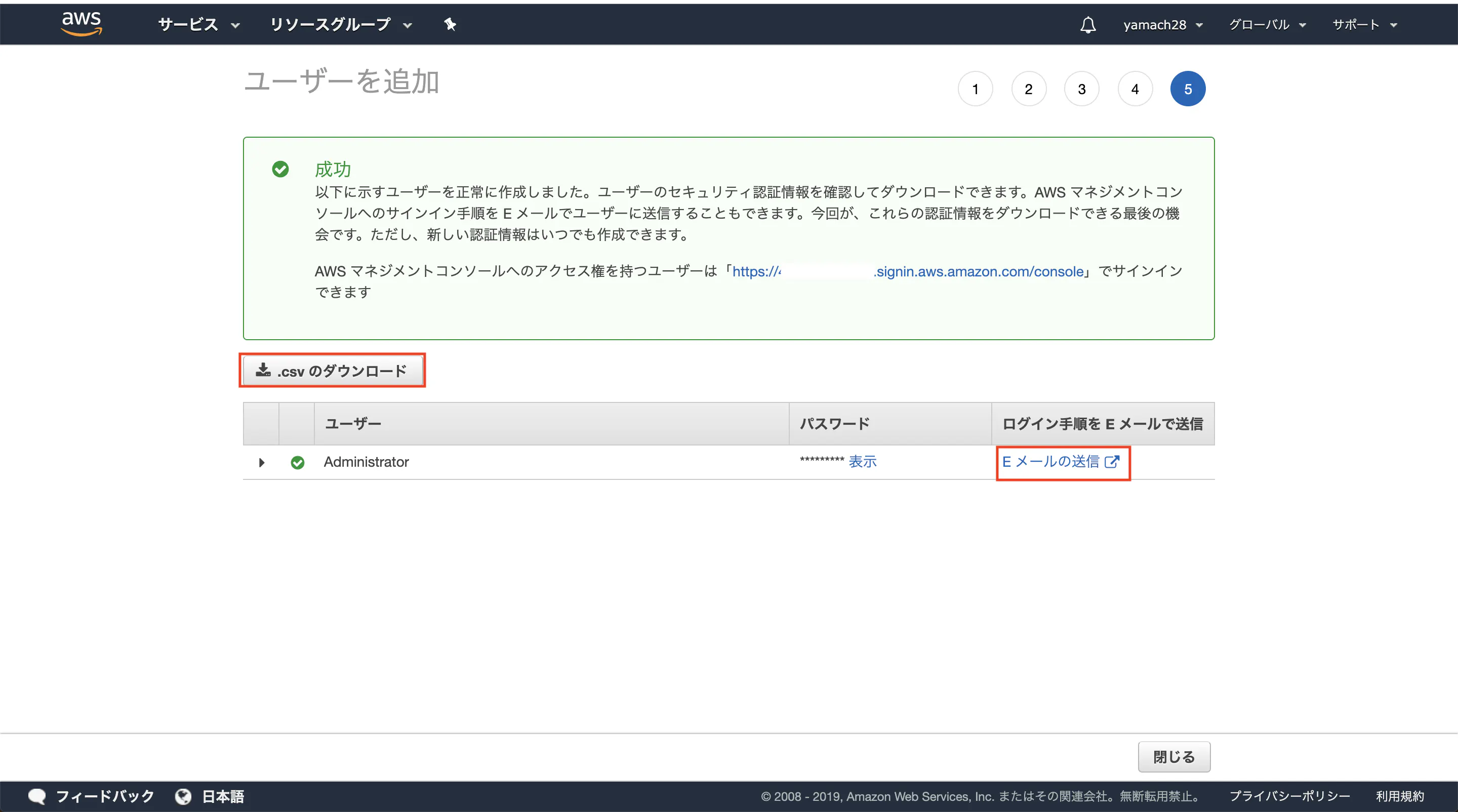Download the credentials .csv file

(332, 371)
